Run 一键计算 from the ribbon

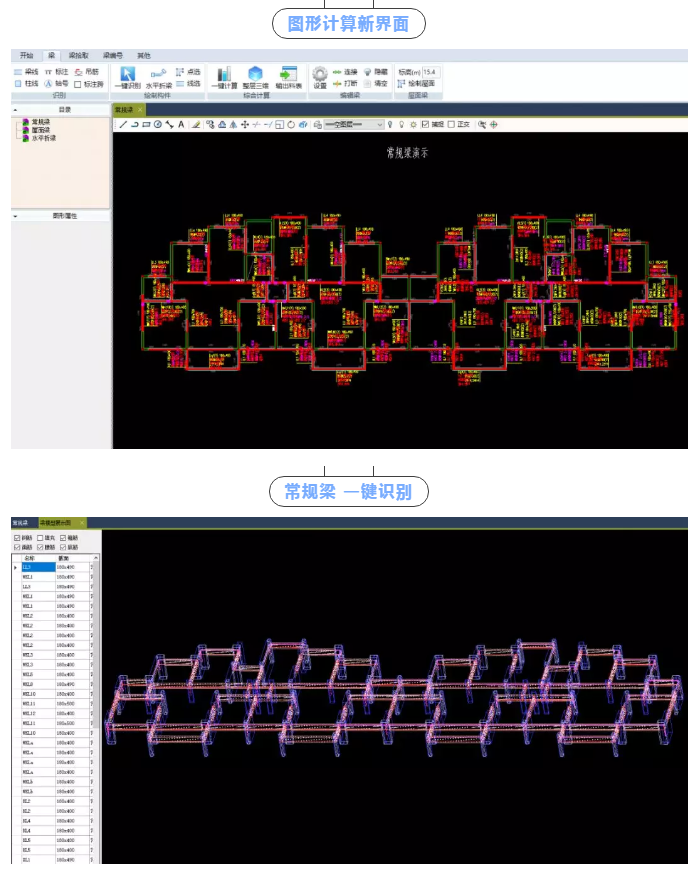click(224, 76)
